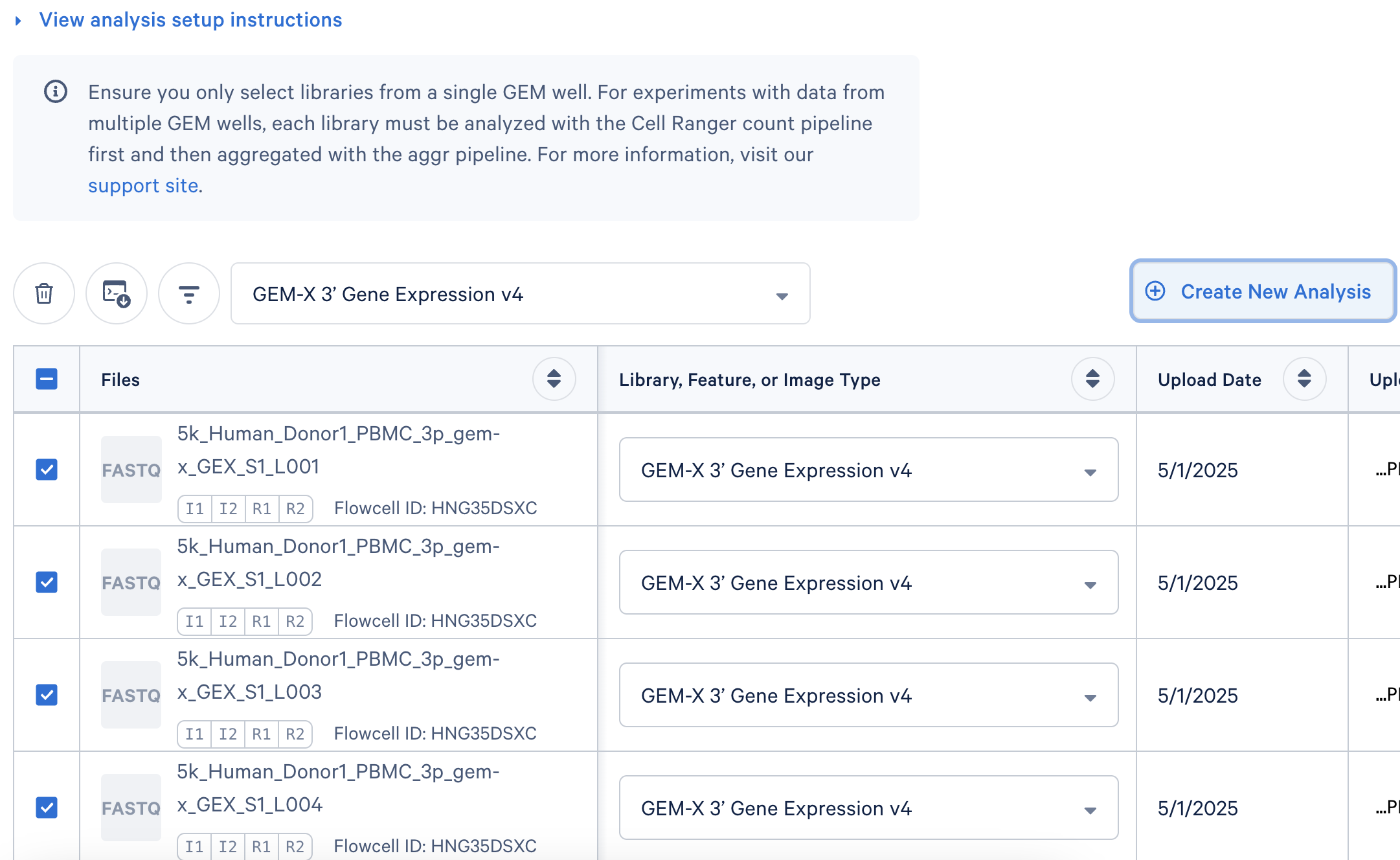Click the trash delete icon

[x=44, y=293]
